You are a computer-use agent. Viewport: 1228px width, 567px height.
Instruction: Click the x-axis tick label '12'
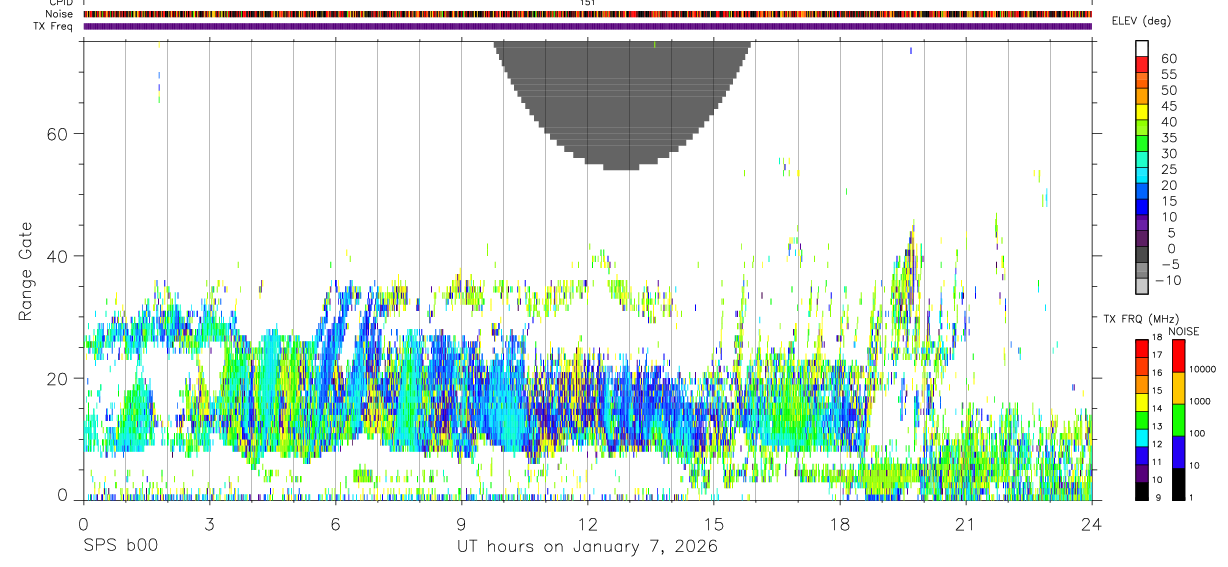[x=588, y=524]
